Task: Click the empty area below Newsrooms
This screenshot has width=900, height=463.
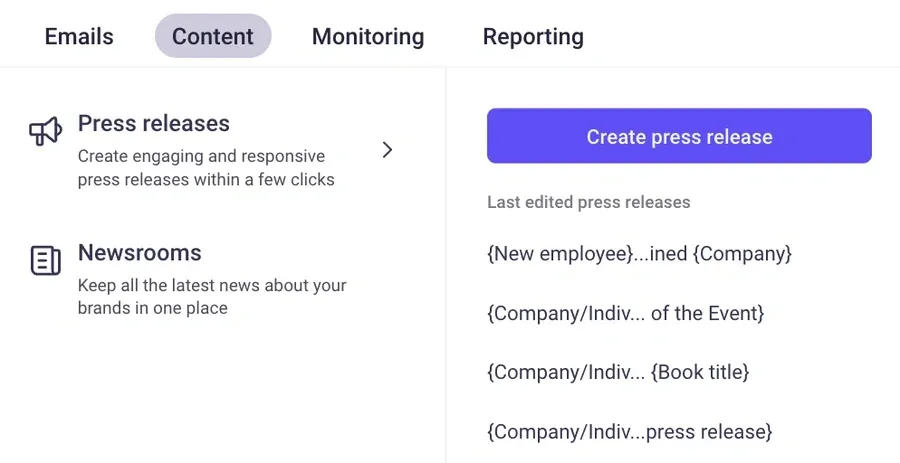Action: (x=220, y=390)
